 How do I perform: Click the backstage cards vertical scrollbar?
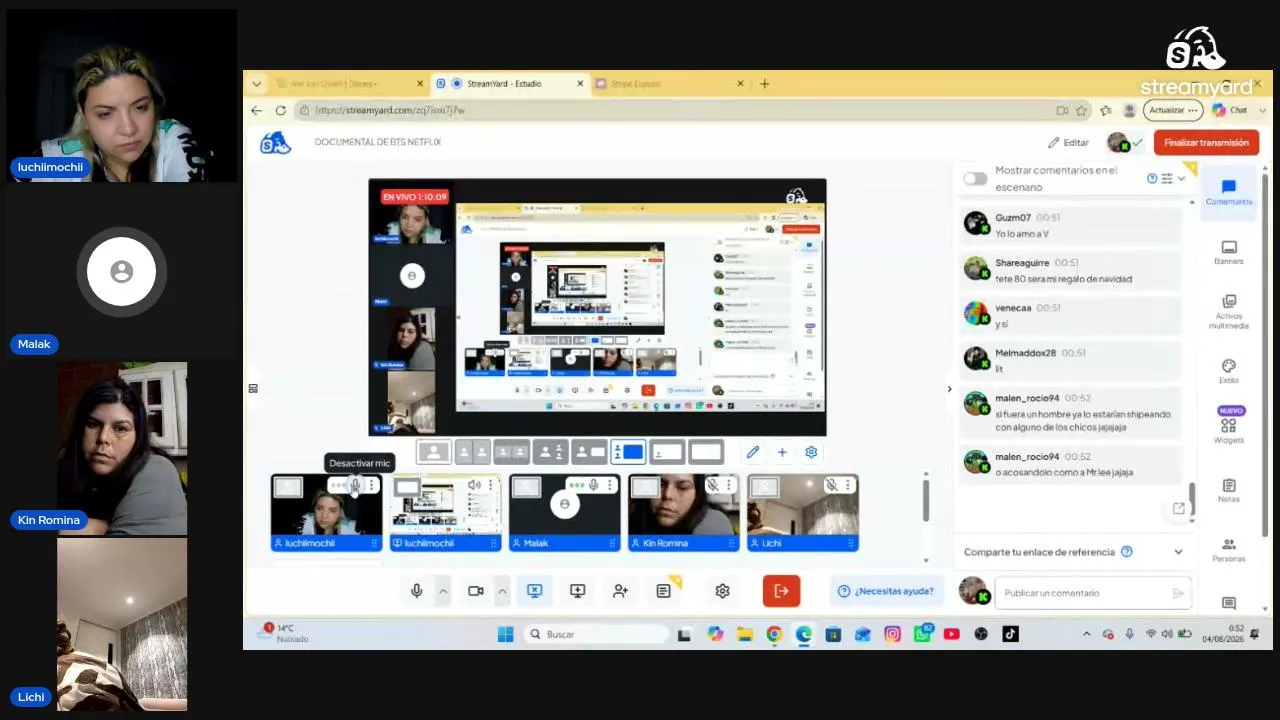pos(926,499)
